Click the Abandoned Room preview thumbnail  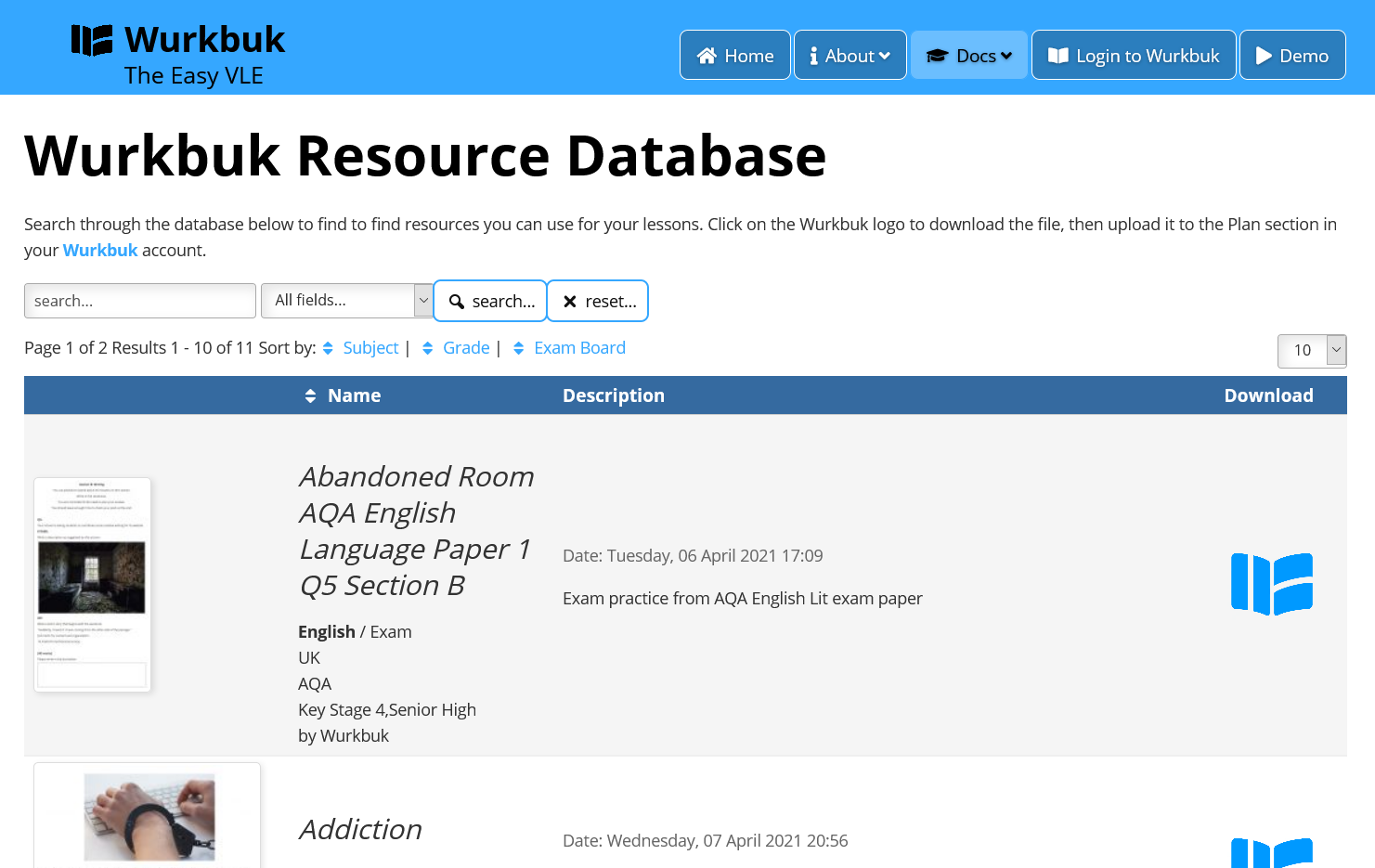92,585
